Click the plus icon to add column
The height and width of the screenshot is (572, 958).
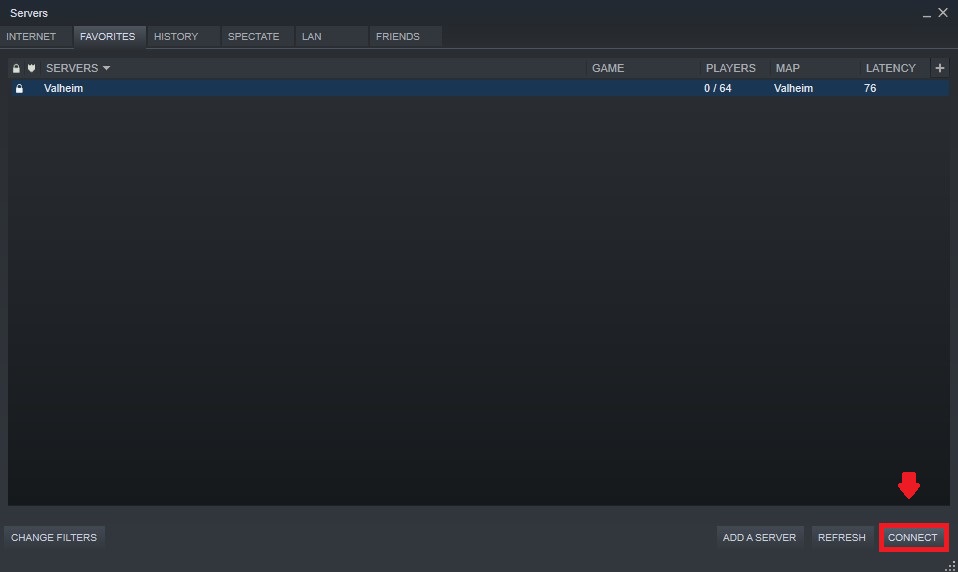tap(940, 68)
